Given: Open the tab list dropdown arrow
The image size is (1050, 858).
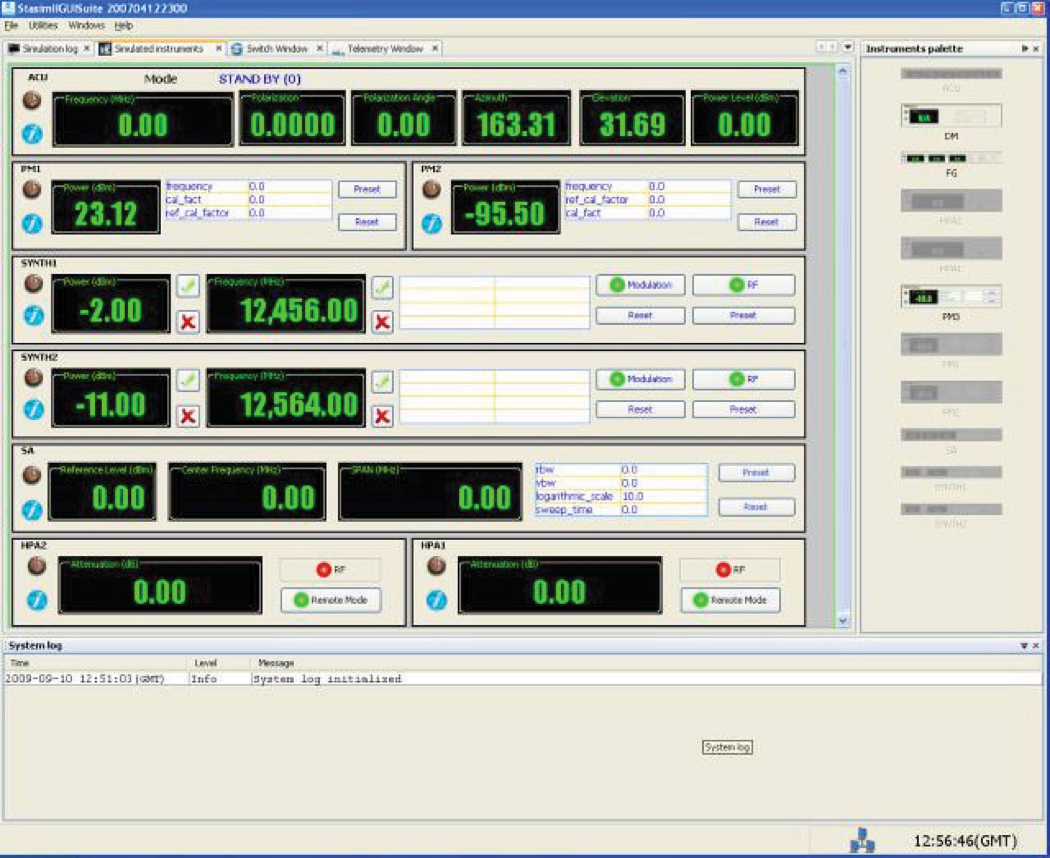Looking at the screenshot, I should click(848, 47).
